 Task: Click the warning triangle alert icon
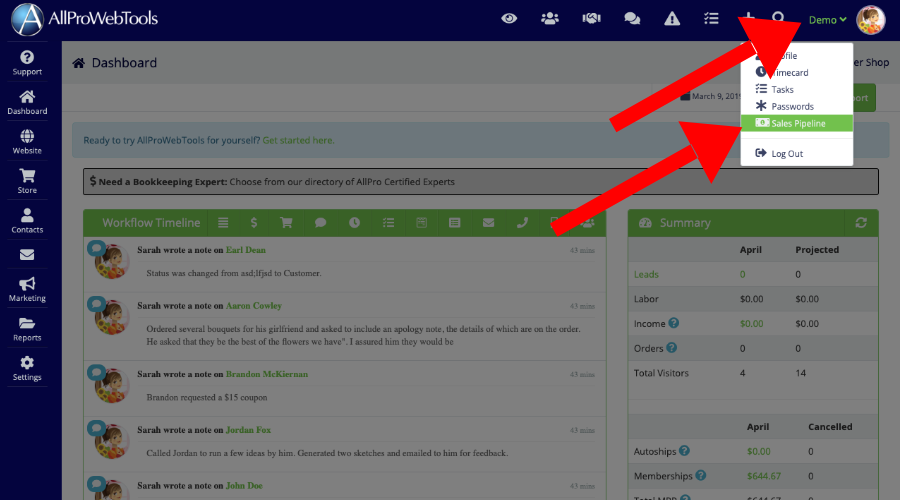coord(672,18)
